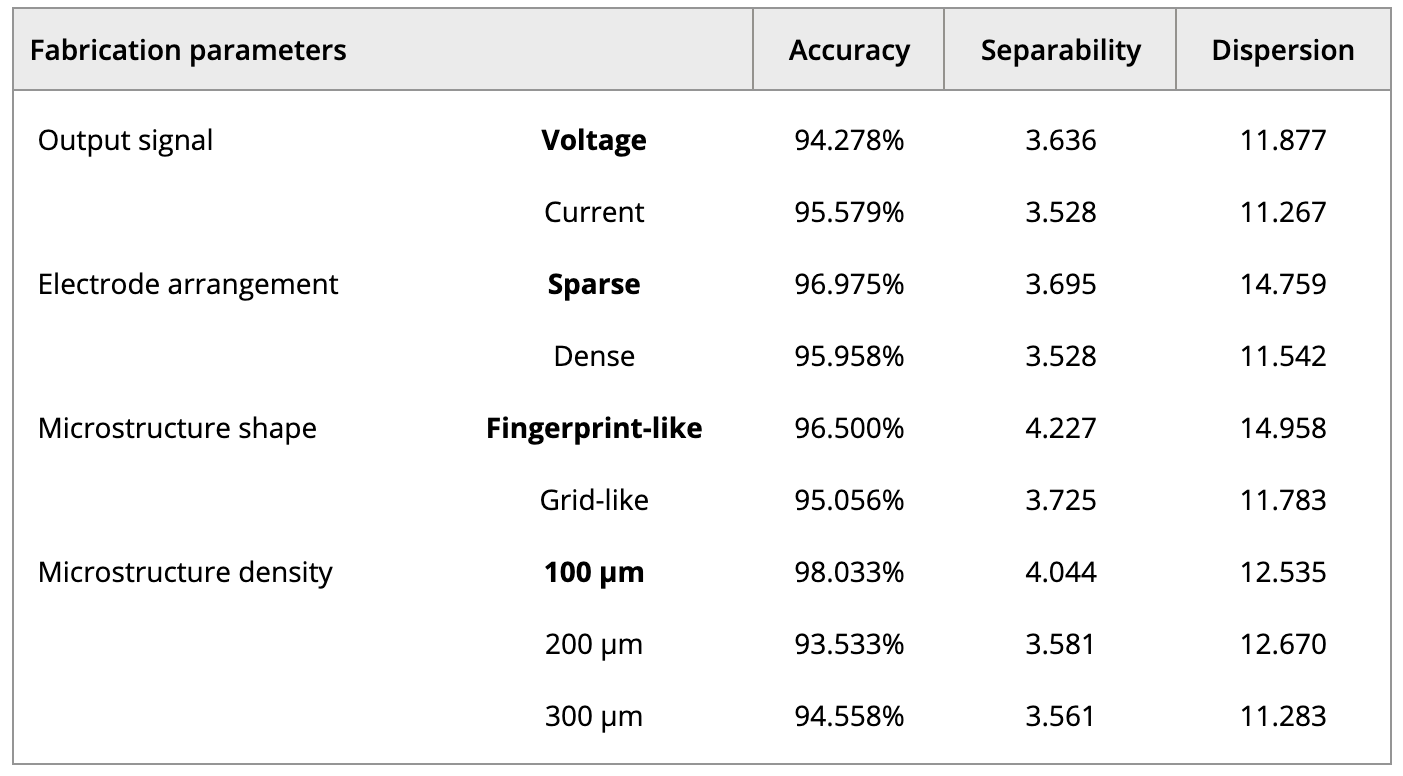The height and width of the screenshot is (776, 1403).
Task: Click the Sparse electrode arrangement cell
Action: [x=594, y=284]
